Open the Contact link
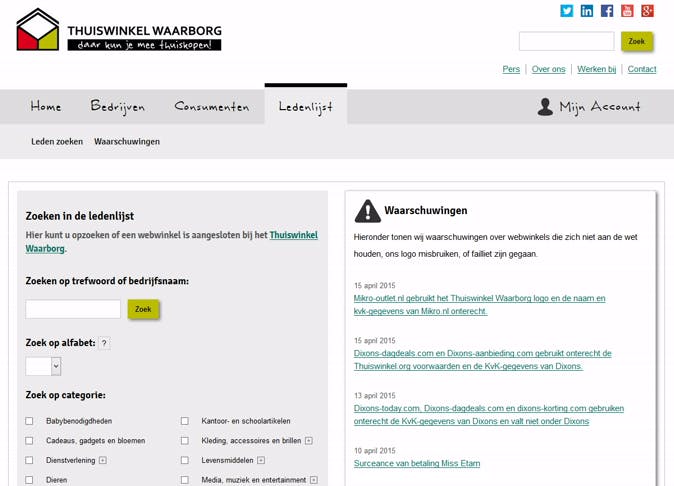Screen dimensions: 674x486 (x=642, y=69)
